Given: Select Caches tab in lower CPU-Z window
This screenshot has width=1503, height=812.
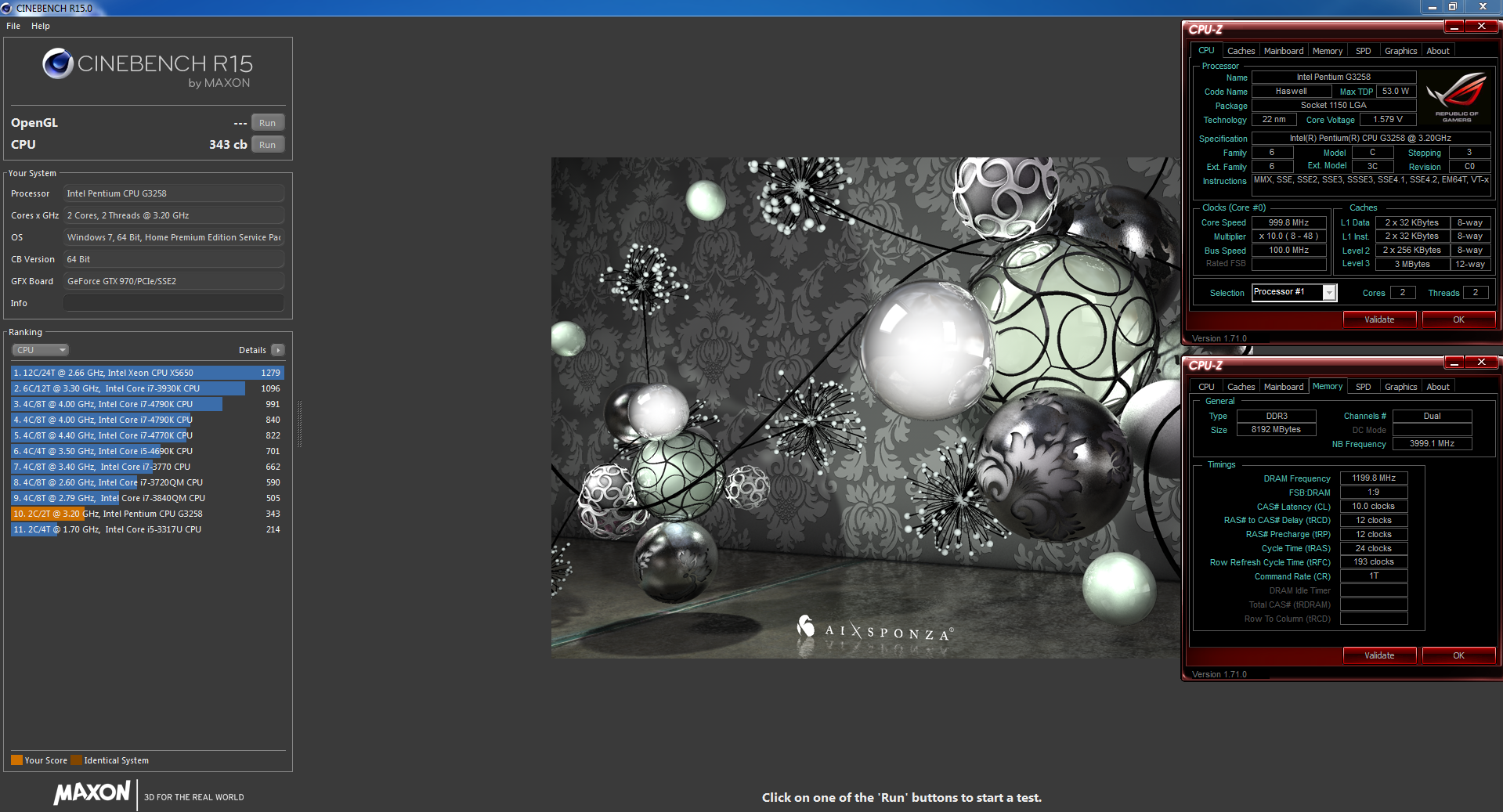Looking at the screenshot, I should 1241,387.
